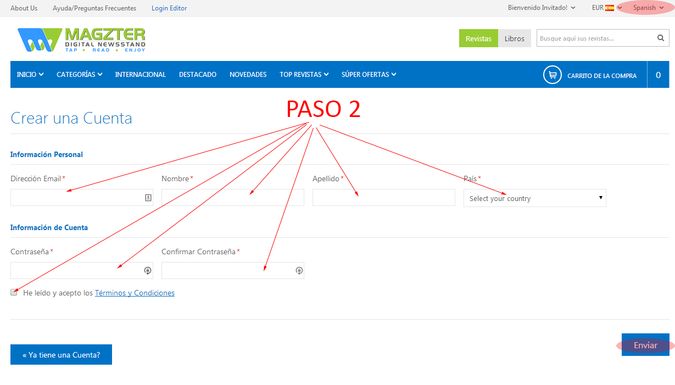Screen dimensions: 675x385
Task: Click the Magzter logo
Action: click(81, 40)
